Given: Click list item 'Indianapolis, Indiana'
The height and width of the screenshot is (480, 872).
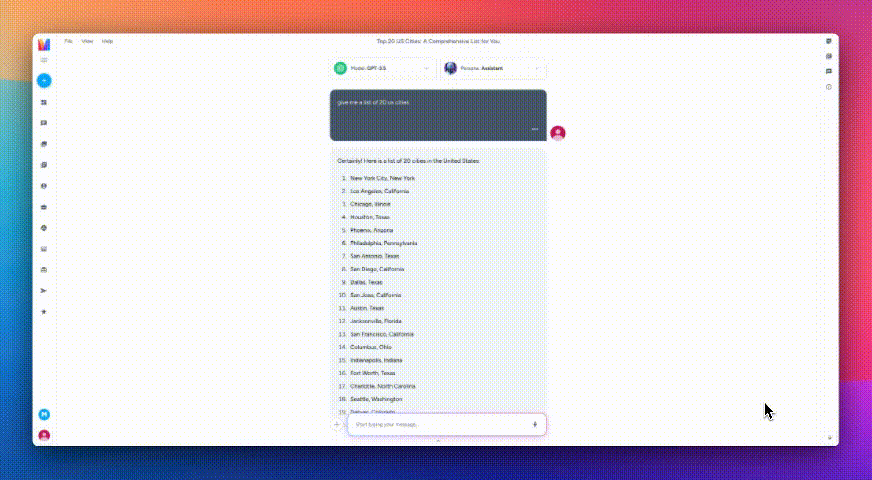Looking at the screenshot, I should tap(376, 360).
